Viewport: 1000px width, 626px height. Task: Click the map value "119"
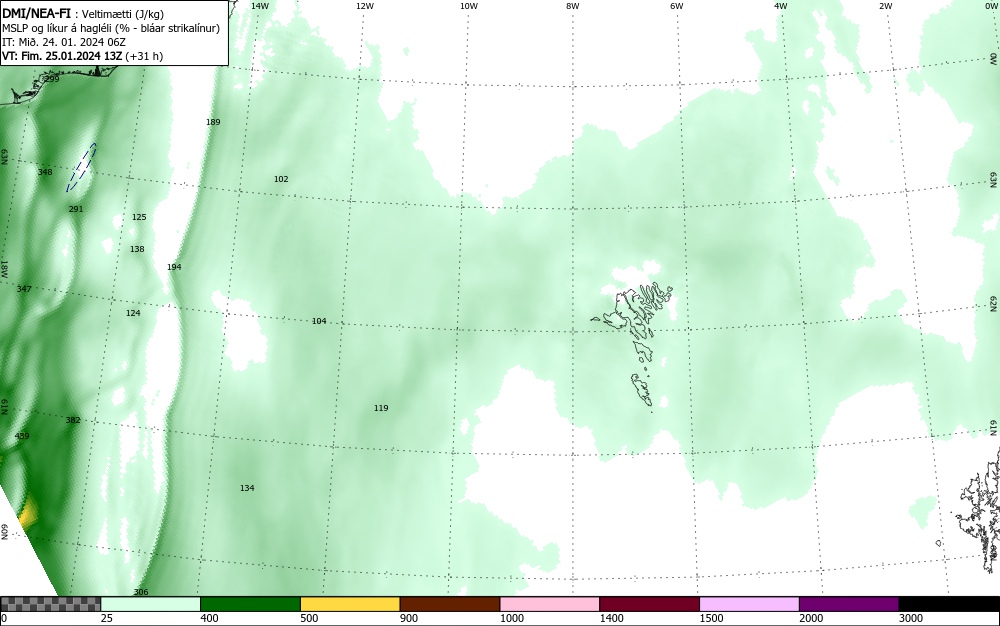click(x=381, y=408)
